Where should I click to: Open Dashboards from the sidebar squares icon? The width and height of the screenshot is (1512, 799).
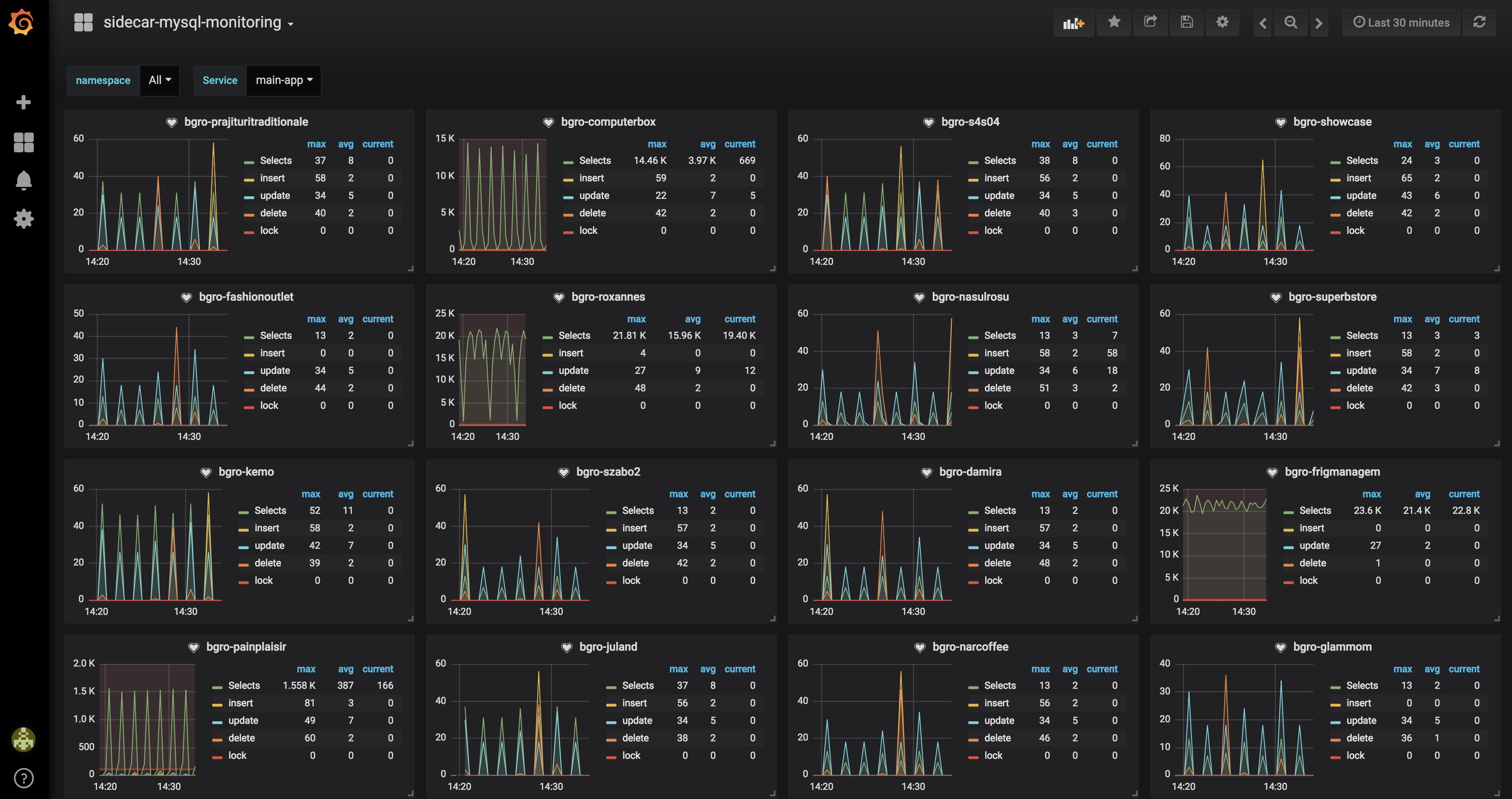(x=23, y=142)
